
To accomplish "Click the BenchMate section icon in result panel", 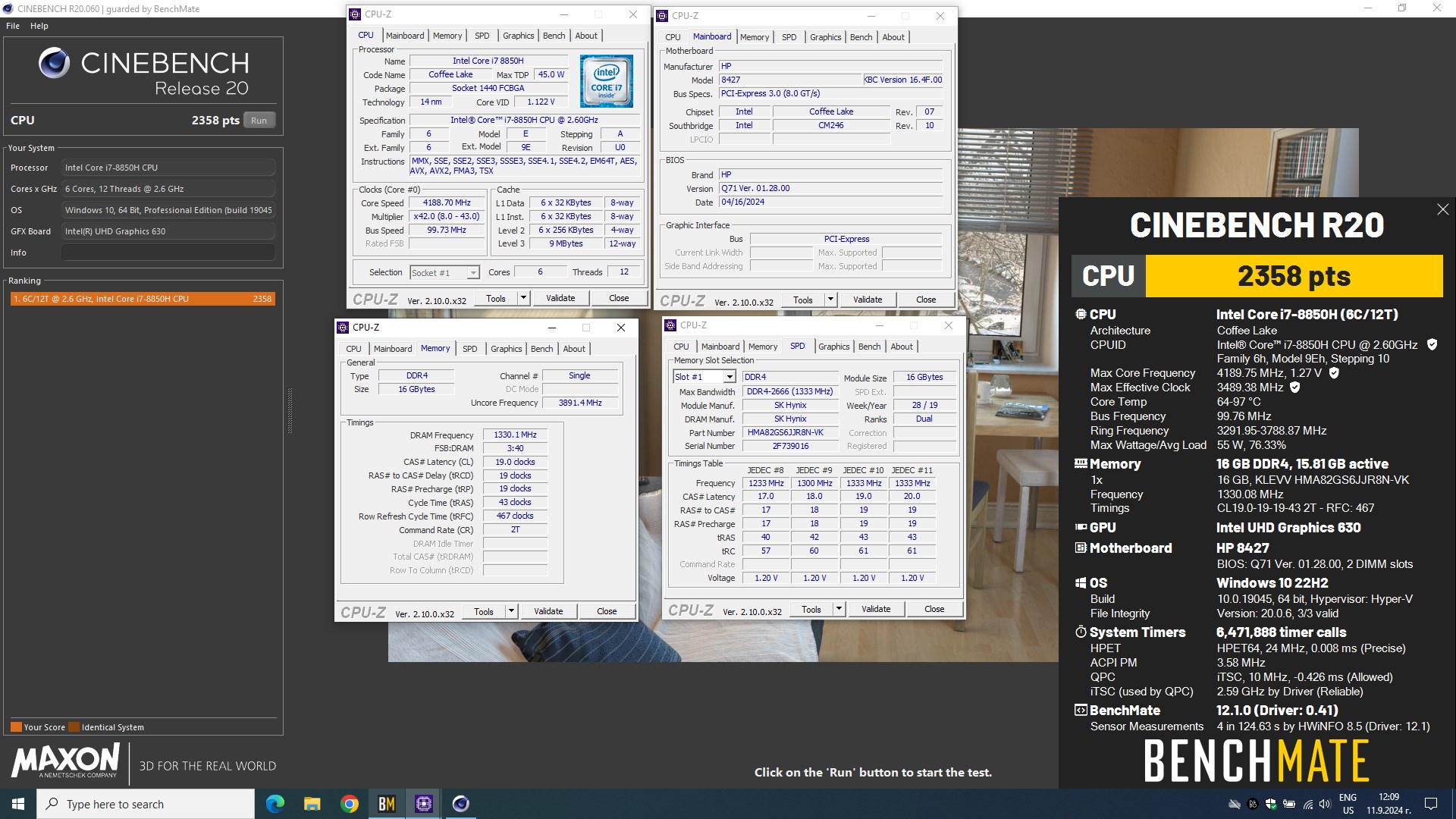I will click(x=1081, y=710).
